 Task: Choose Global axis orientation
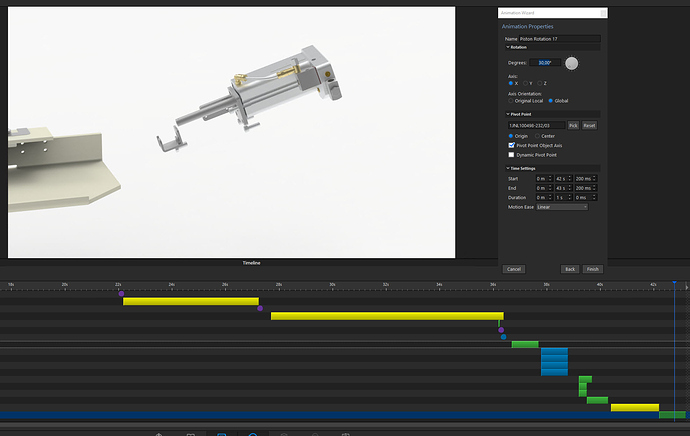tap(551, 101)
